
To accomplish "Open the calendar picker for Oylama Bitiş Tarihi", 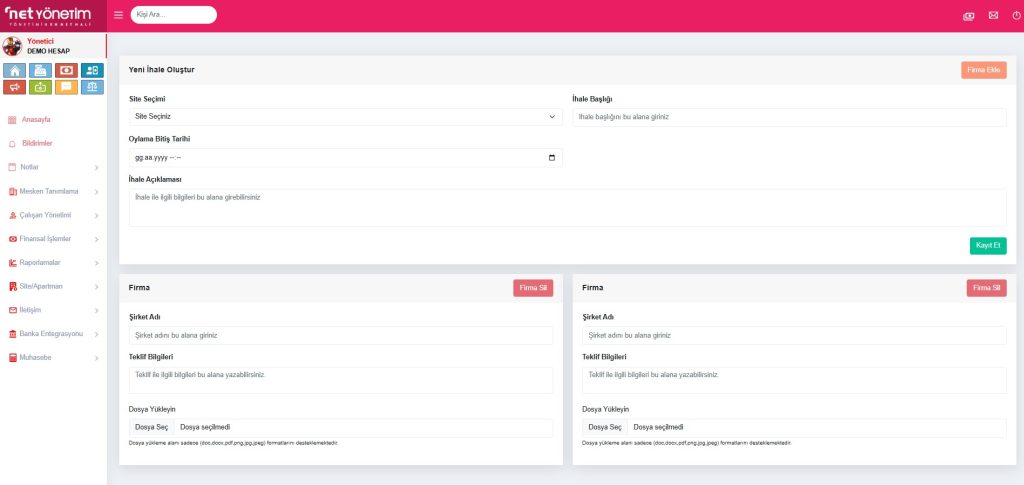I will coord(552,158).
